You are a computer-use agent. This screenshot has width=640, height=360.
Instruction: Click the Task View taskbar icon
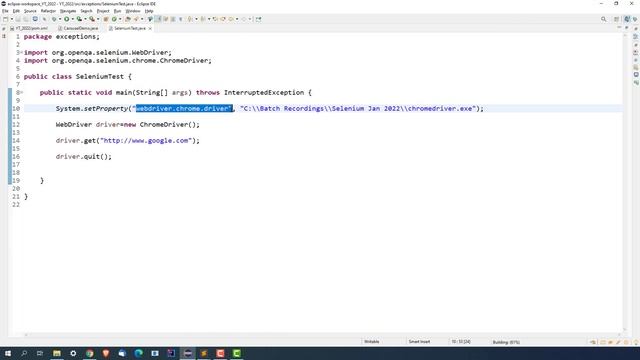[x=40, y=353]
